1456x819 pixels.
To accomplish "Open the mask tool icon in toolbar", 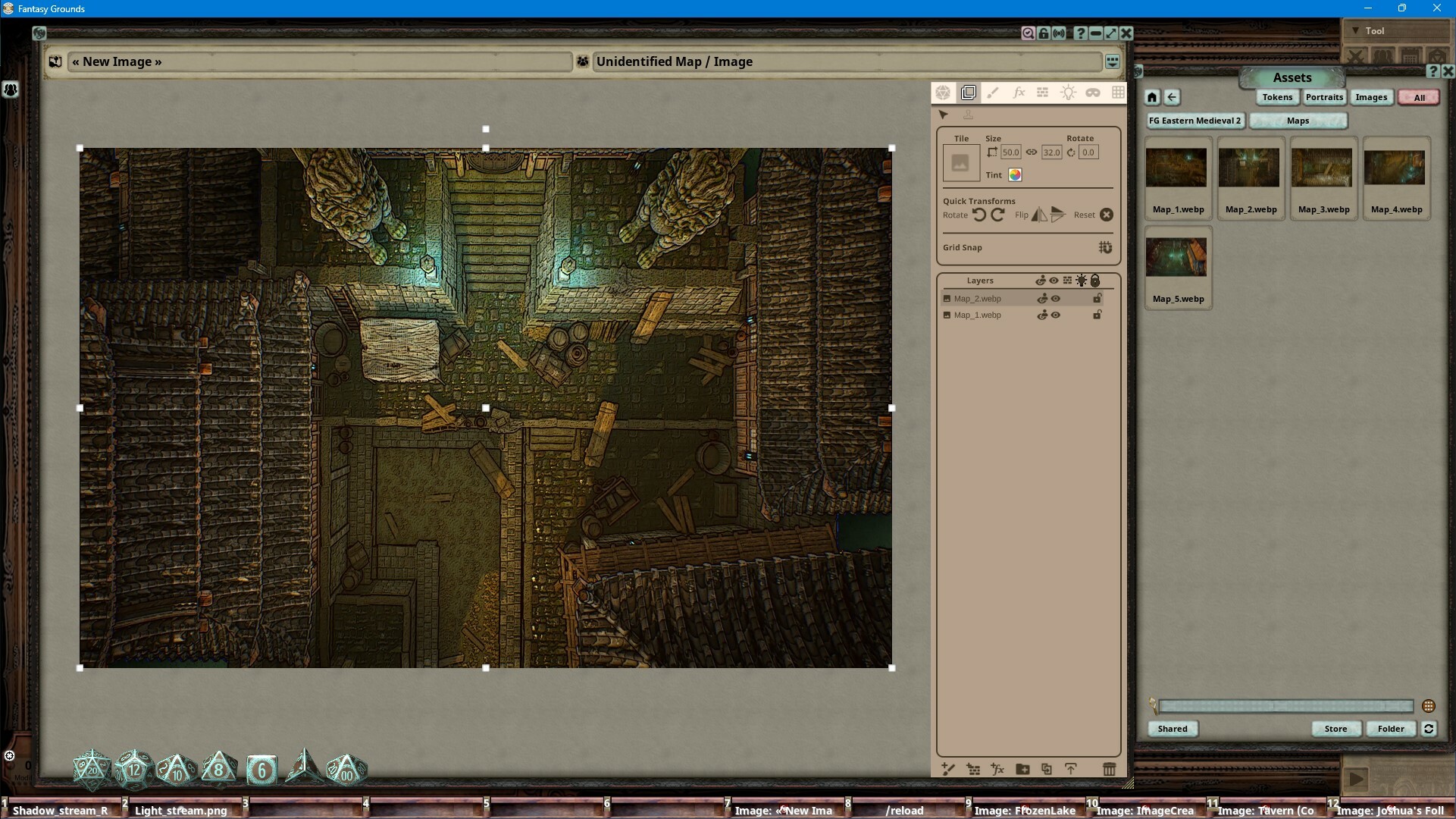I will point(1092,93).
